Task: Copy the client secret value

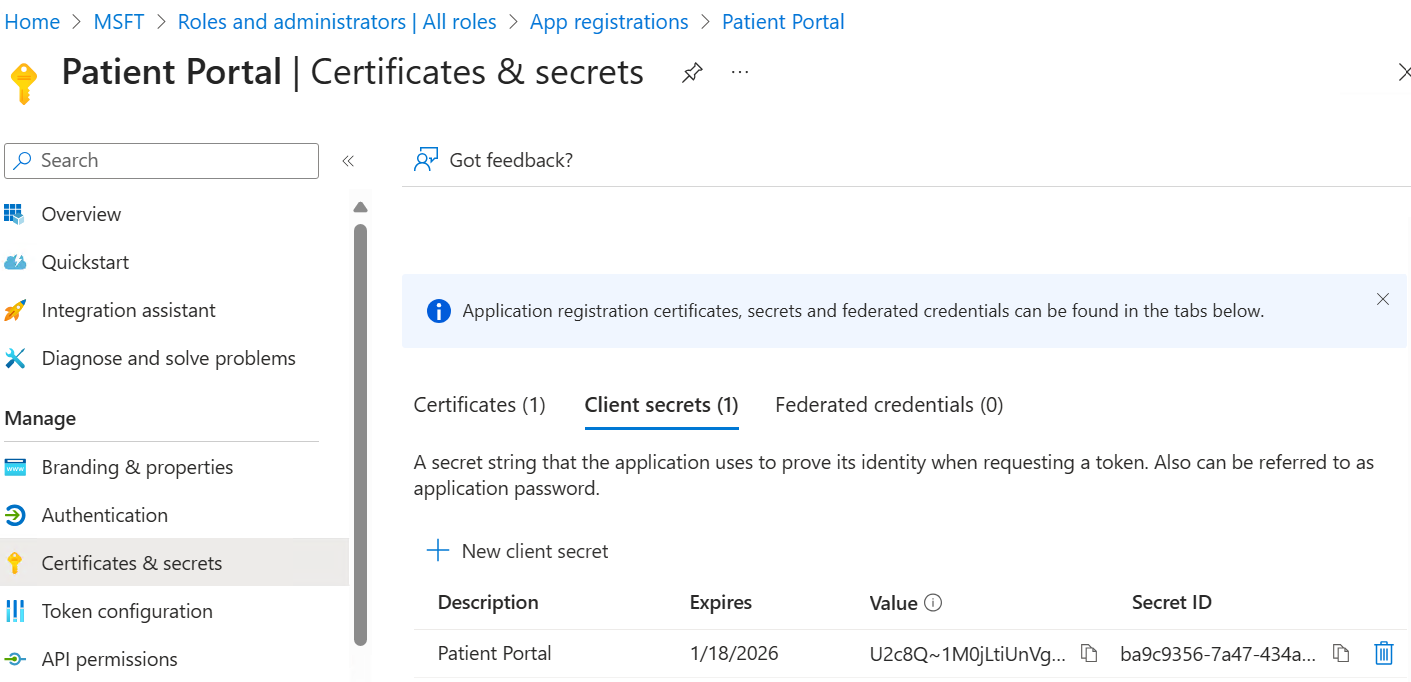Action: tap(1090, 654)
